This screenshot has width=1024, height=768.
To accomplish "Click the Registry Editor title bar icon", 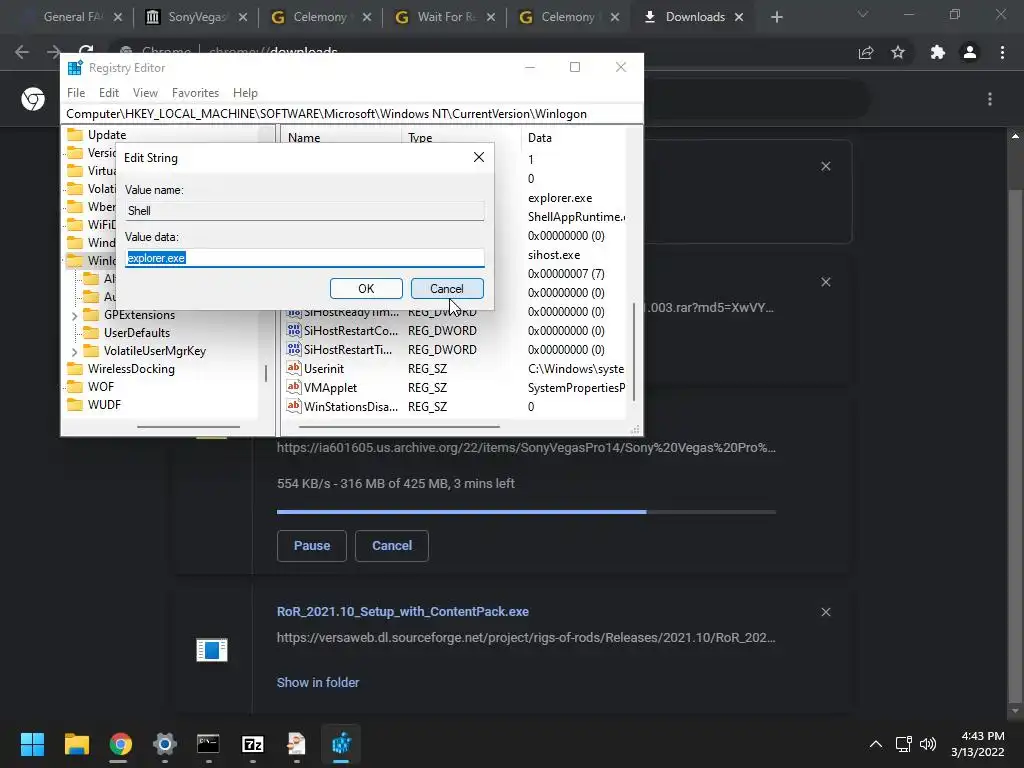I will pos(75,67).
